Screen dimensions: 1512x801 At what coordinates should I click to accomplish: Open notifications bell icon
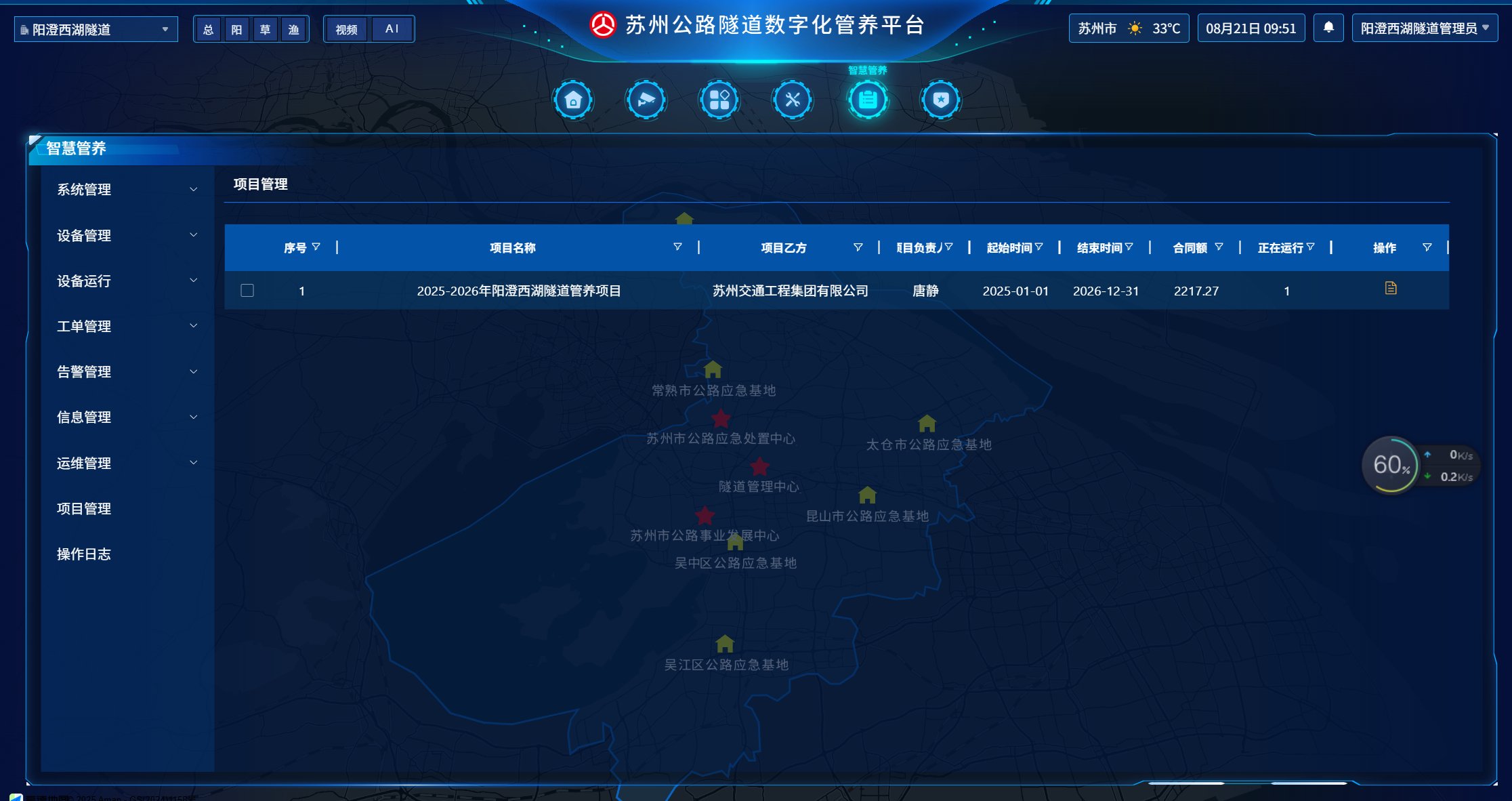(1328, 28)
